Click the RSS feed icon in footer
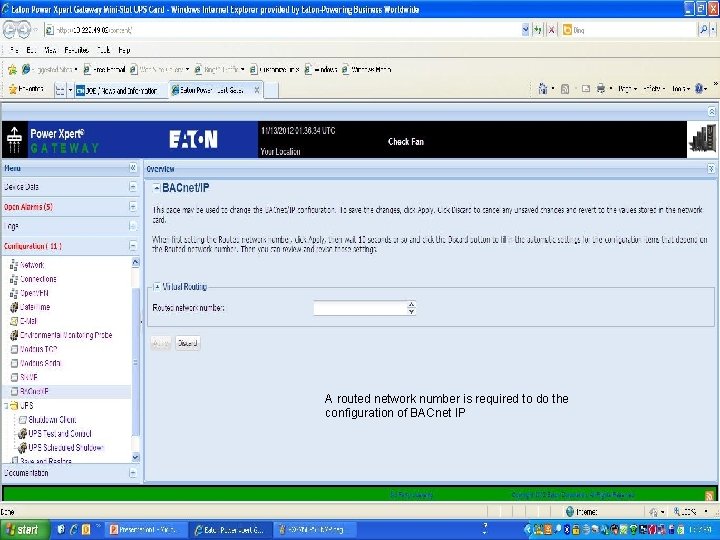Image resolution: width=720 pixels, height=540 pixels. pos(709,495)
